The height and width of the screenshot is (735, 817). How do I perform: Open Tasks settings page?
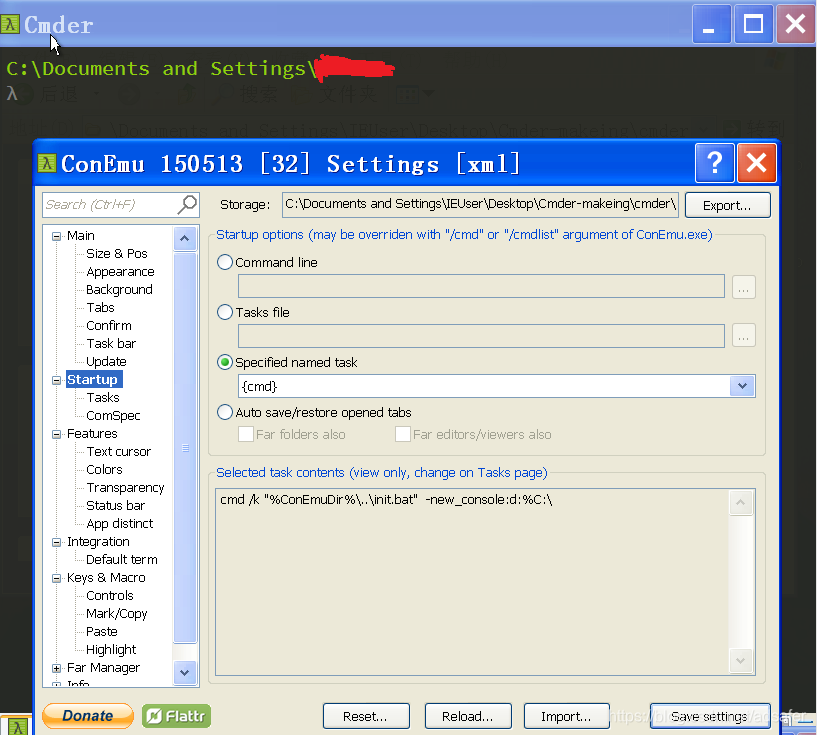[x=103, y=398]
